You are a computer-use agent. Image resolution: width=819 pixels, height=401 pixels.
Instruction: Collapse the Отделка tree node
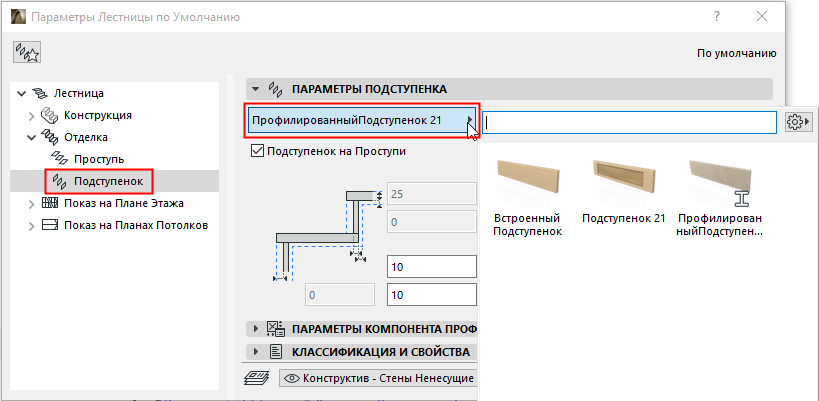(x=31, y=138)
